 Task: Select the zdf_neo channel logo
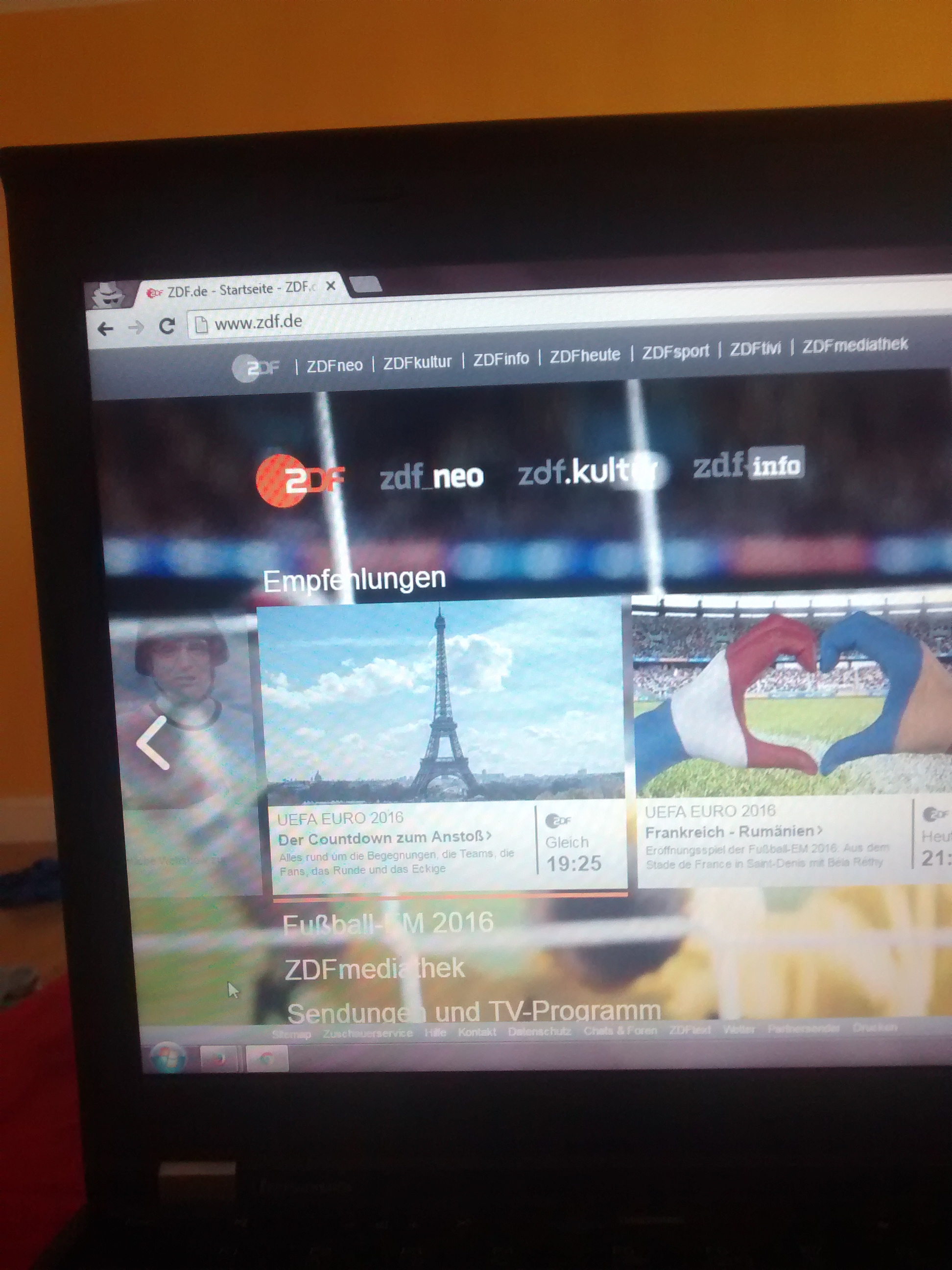click(431, 478)
